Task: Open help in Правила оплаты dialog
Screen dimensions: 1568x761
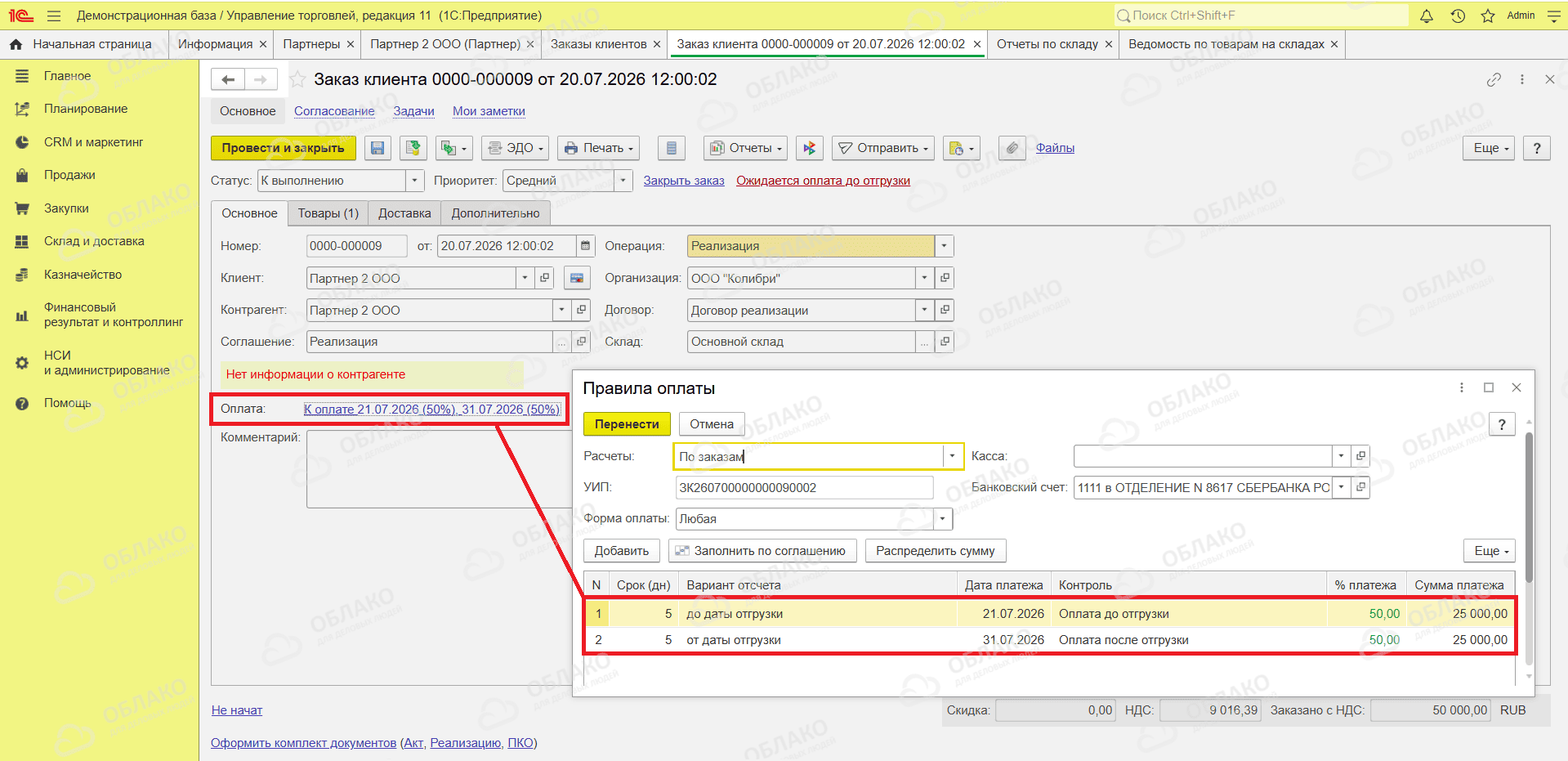Action: pyautogui.click(x=1502, y=424)
